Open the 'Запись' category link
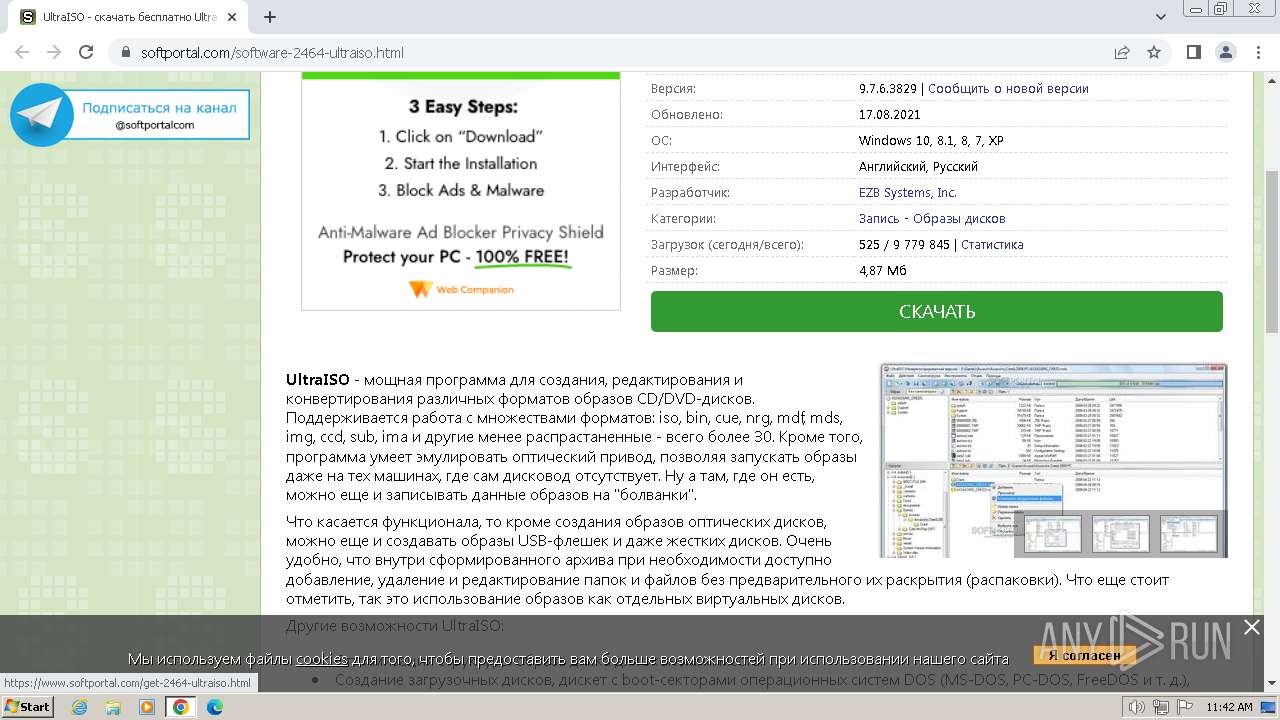1280x720 pixels. [x=880, y=218]
